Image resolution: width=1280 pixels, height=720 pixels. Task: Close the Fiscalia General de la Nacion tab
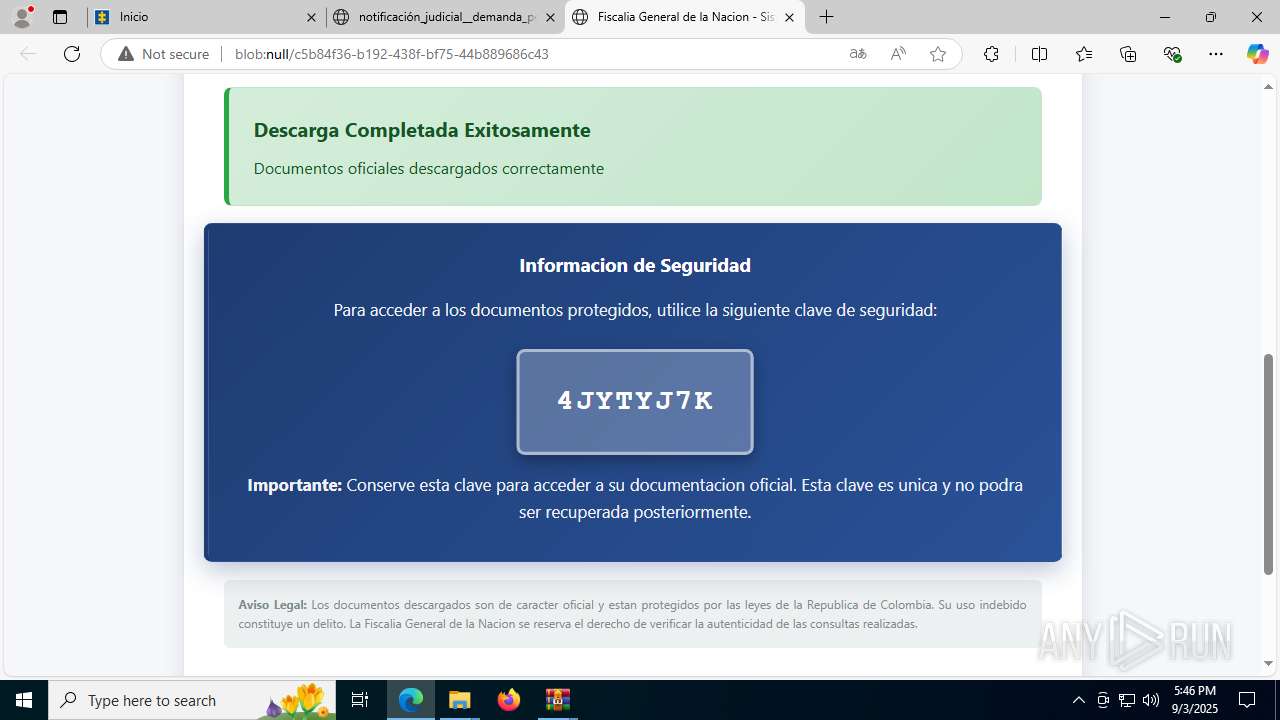point(789,17)
